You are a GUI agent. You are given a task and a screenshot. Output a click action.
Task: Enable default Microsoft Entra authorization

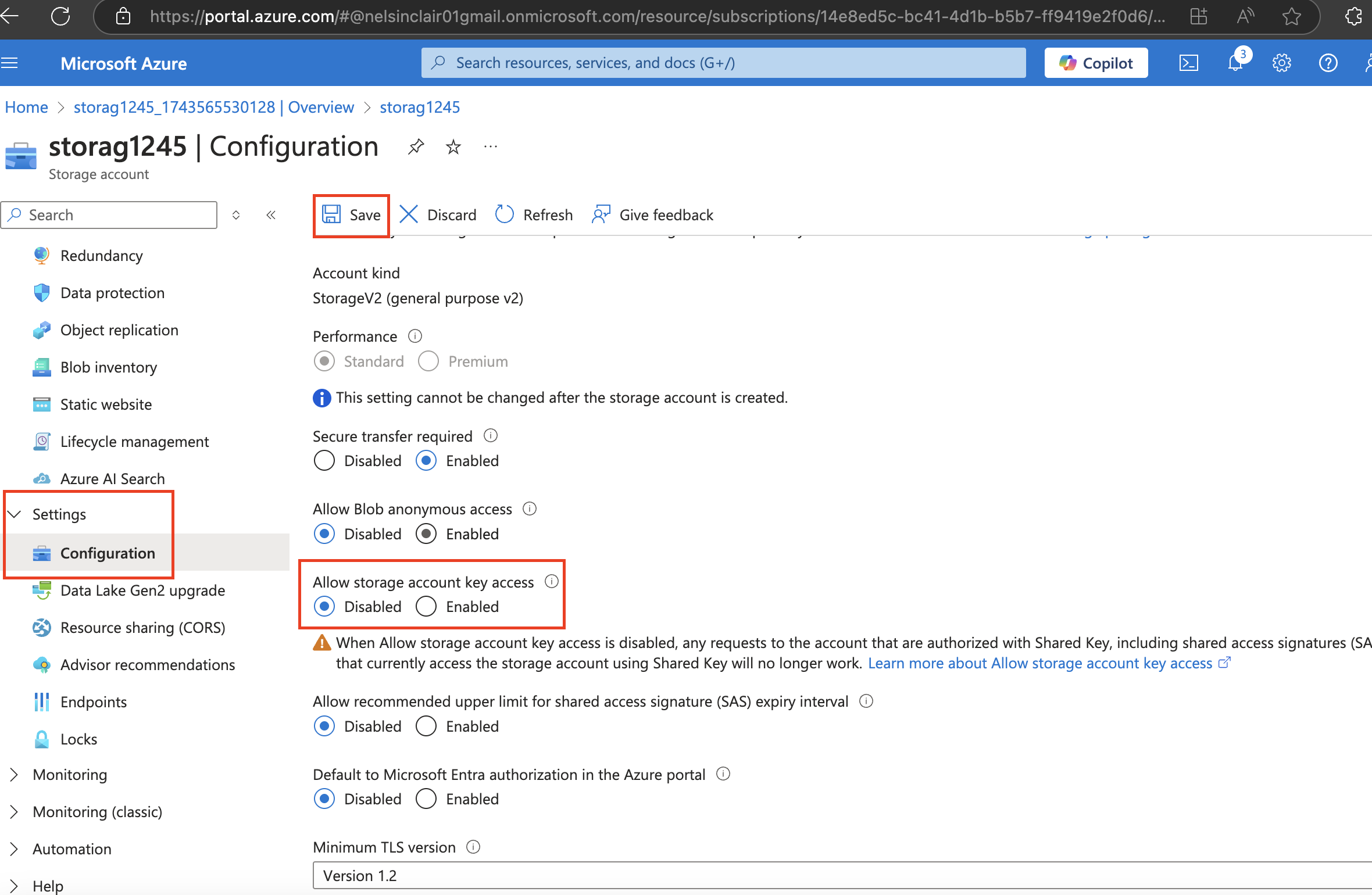coord(426,799)
